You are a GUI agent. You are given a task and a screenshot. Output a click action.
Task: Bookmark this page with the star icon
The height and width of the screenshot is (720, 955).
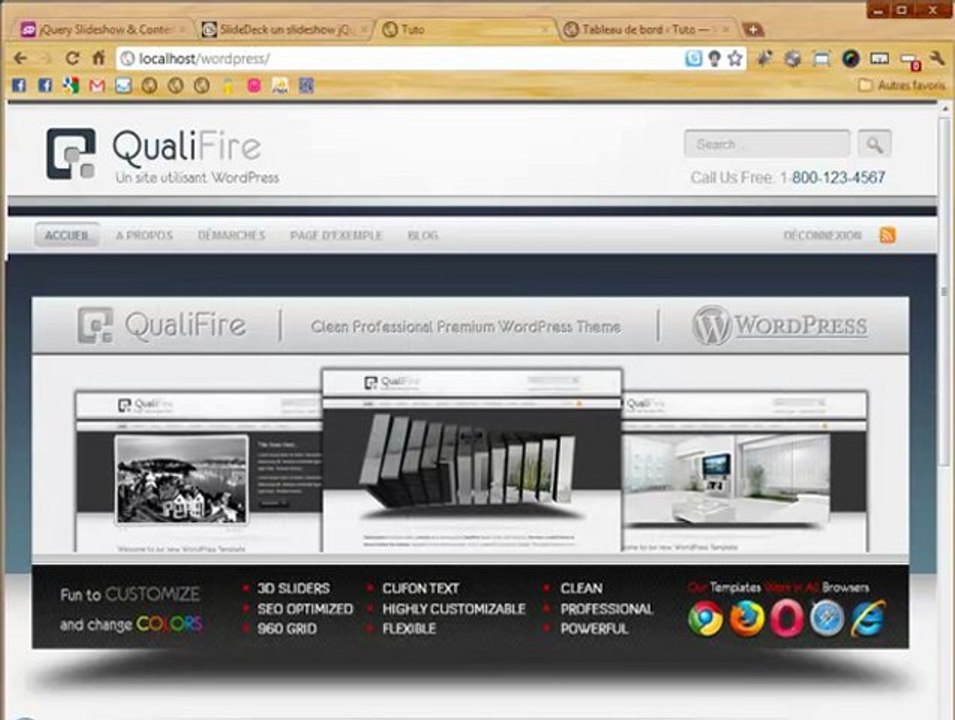(735, 58)
